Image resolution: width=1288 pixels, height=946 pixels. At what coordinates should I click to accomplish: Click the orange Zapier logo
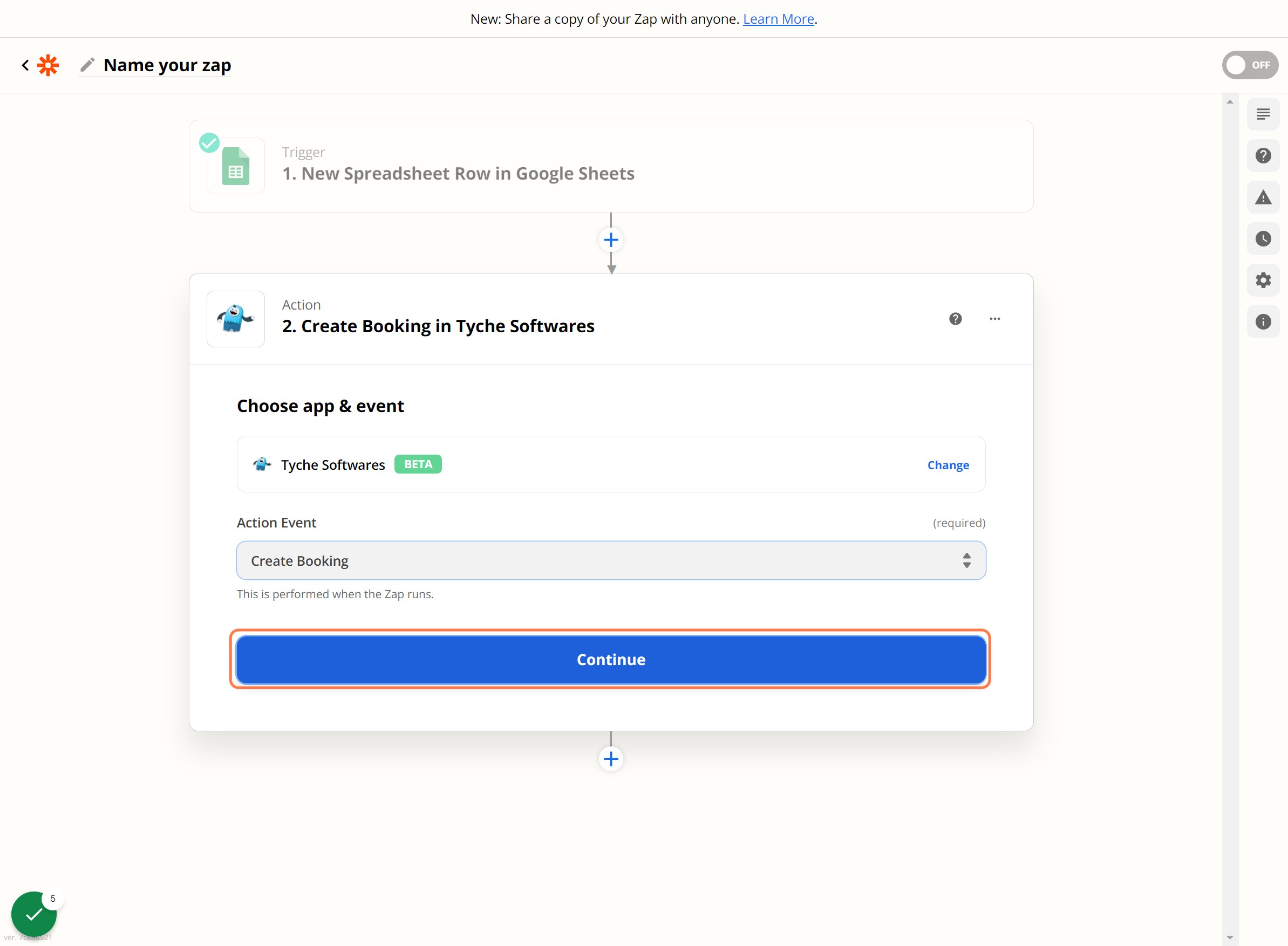pyautogui.click(x=48, y=65)
